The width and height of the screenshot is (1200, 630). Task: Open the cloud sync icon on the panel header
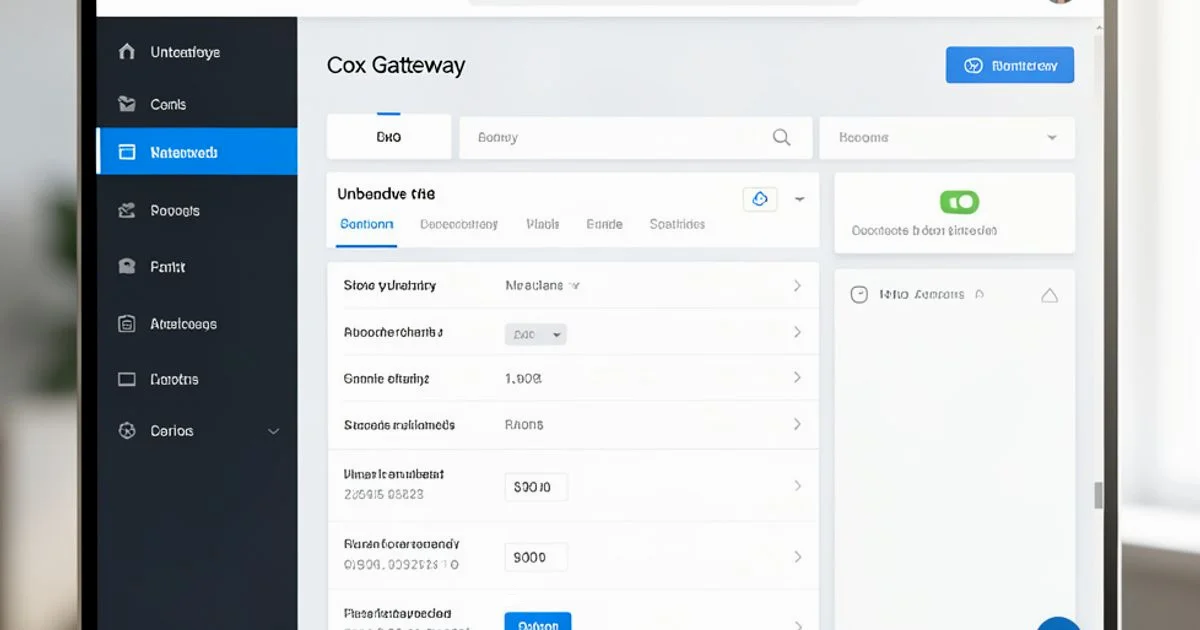pyautogui.click(x=760, y=199)
